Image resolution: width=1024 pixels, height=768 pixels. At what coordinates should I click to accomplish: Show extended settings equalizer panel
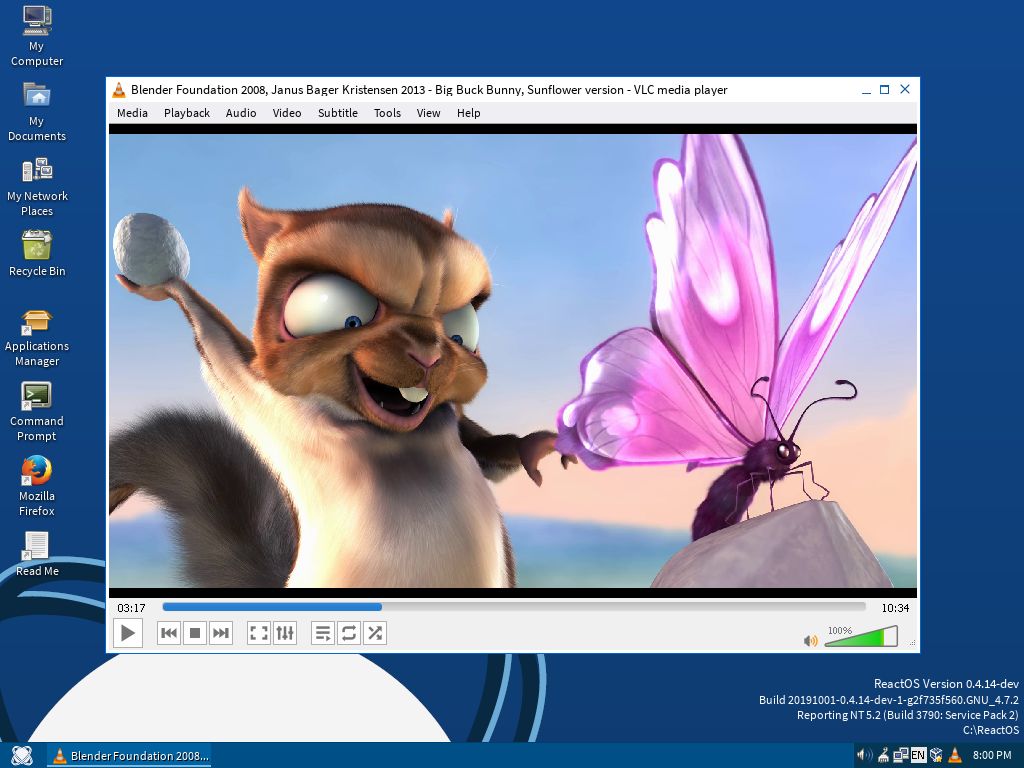(x=285, y=633)
